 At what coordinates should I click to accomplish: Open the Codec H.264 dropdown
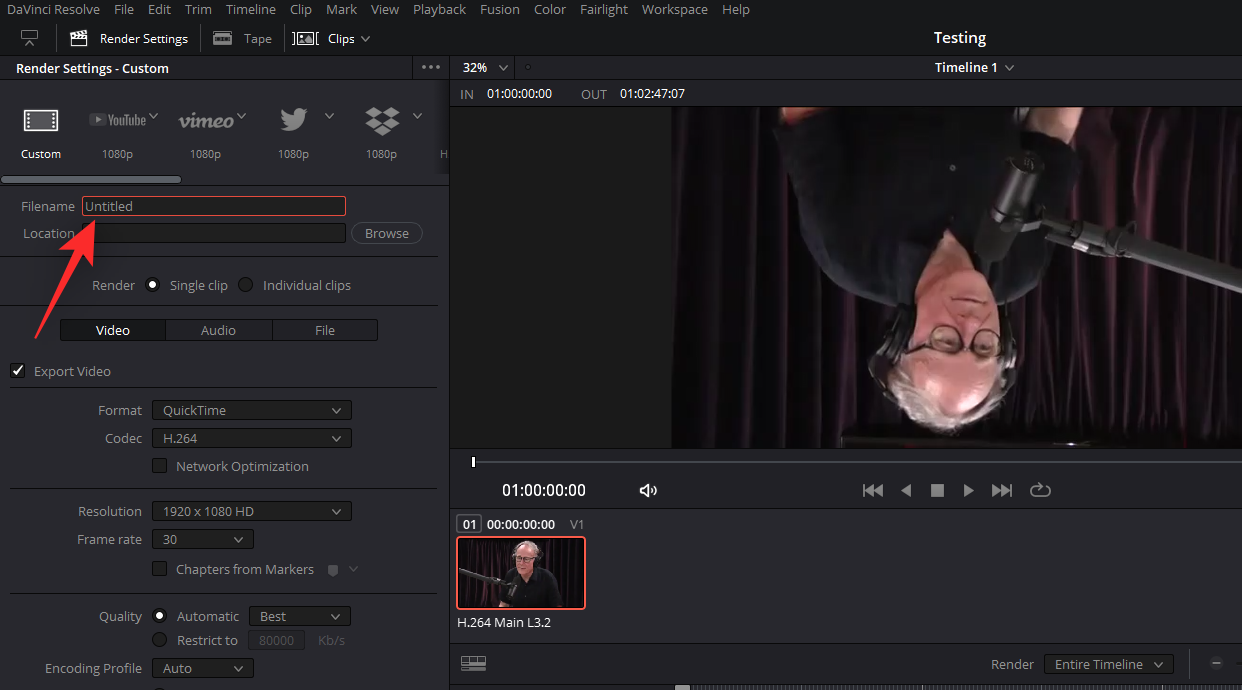pyautogui.click(x=252, y=438)
